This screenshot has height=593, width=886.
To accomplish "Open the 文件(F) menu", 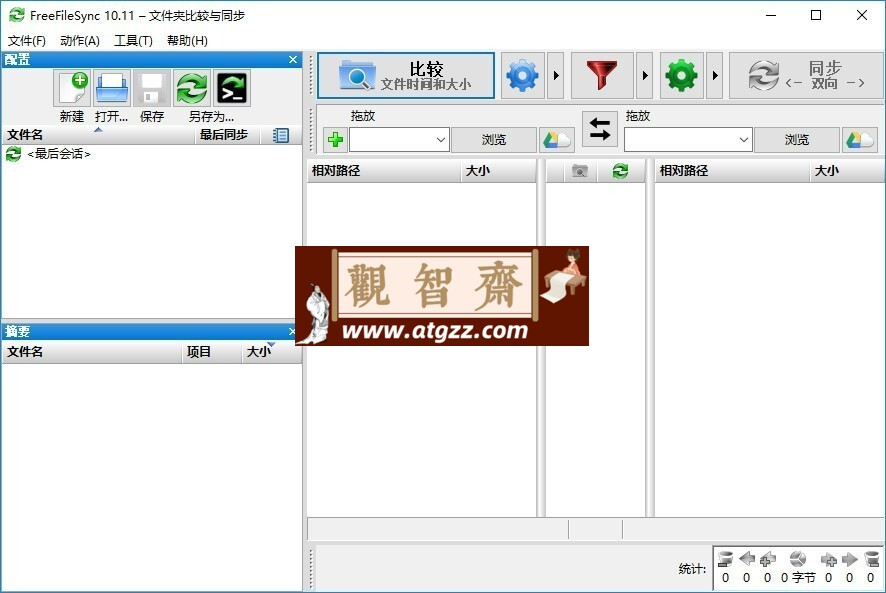I will coord(27,41).
